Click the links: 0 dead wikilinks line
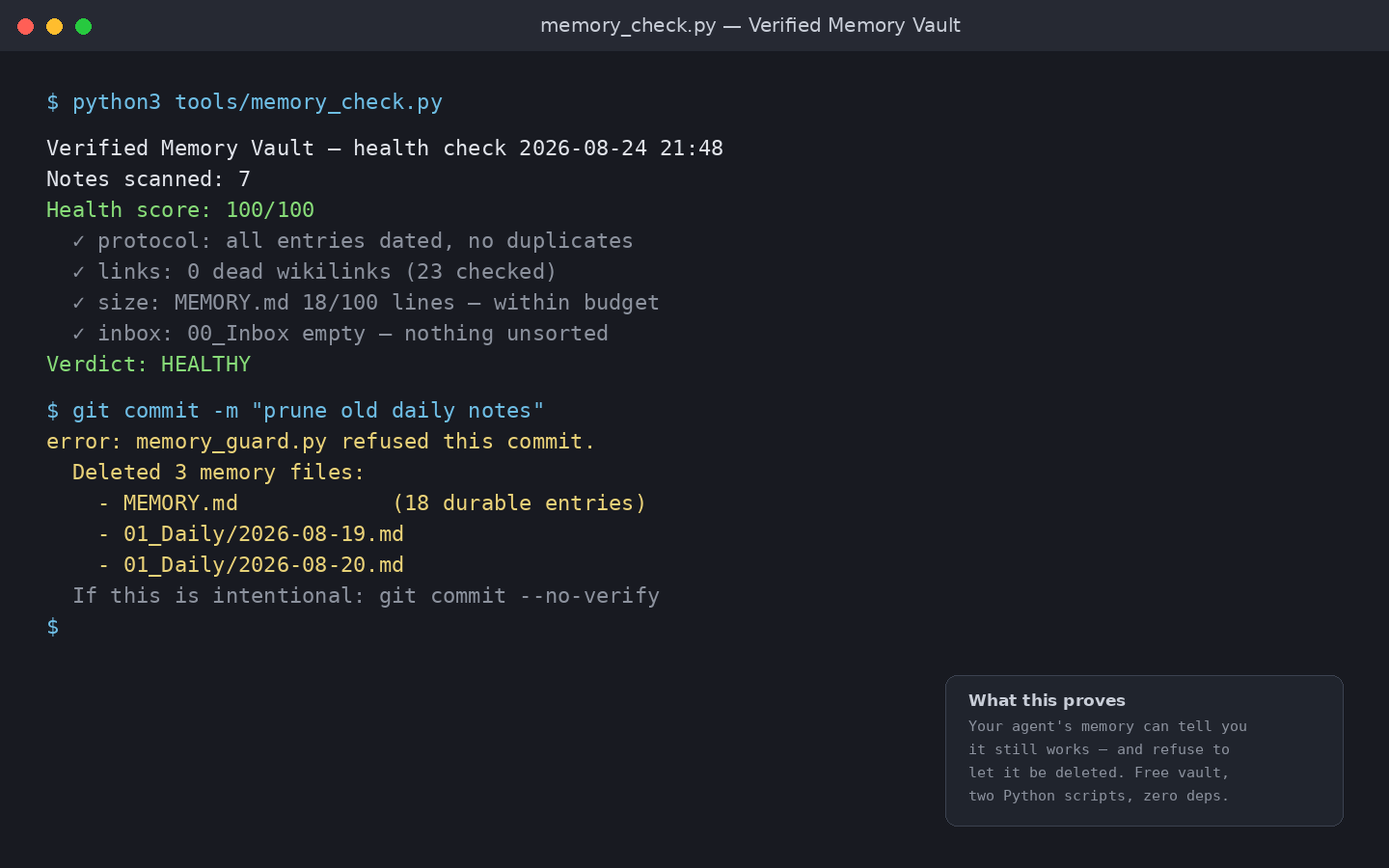 [314, 271]
